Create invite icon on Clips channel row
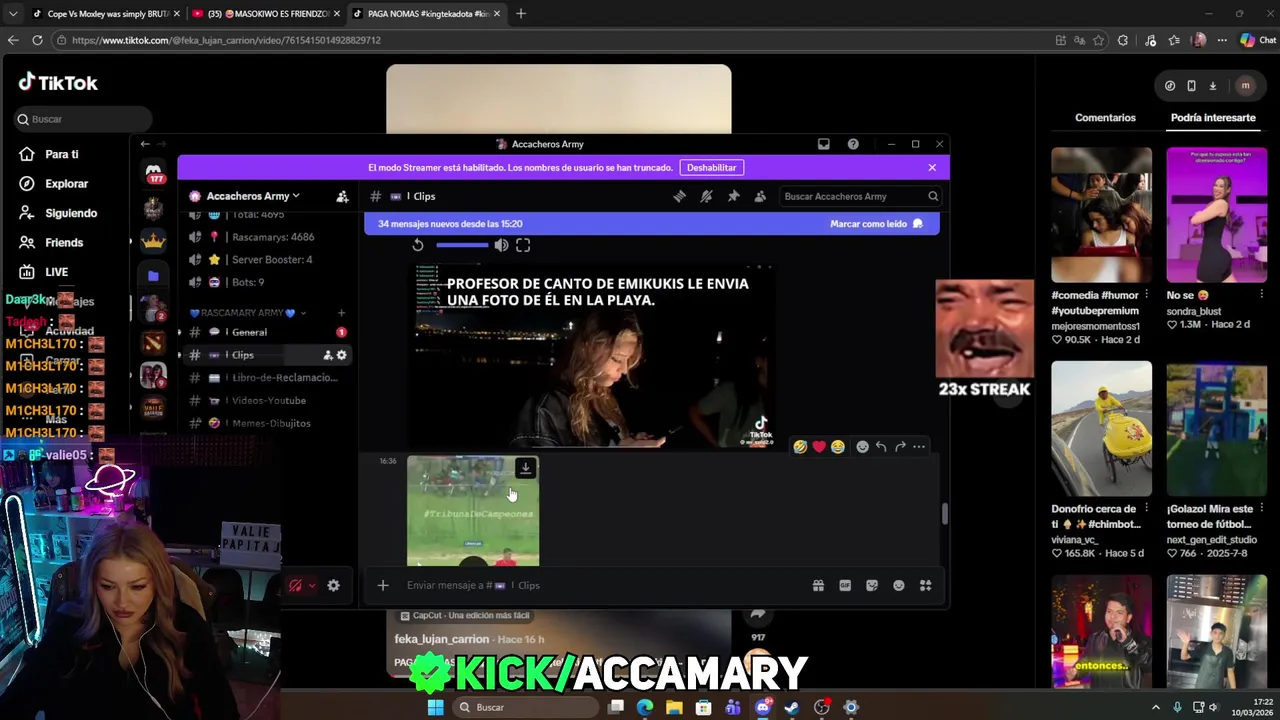1280x720 pixels. 327,355
